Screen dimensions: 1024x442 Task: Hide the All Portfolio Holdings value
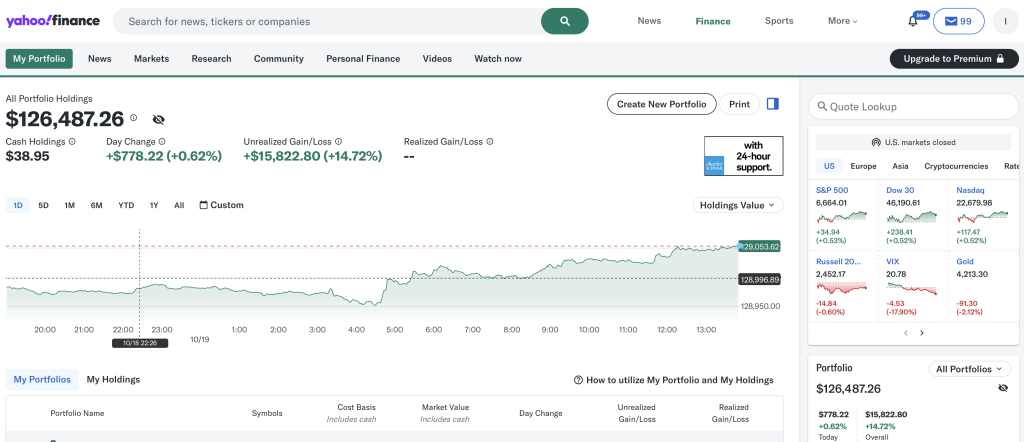tap(158, 120)
